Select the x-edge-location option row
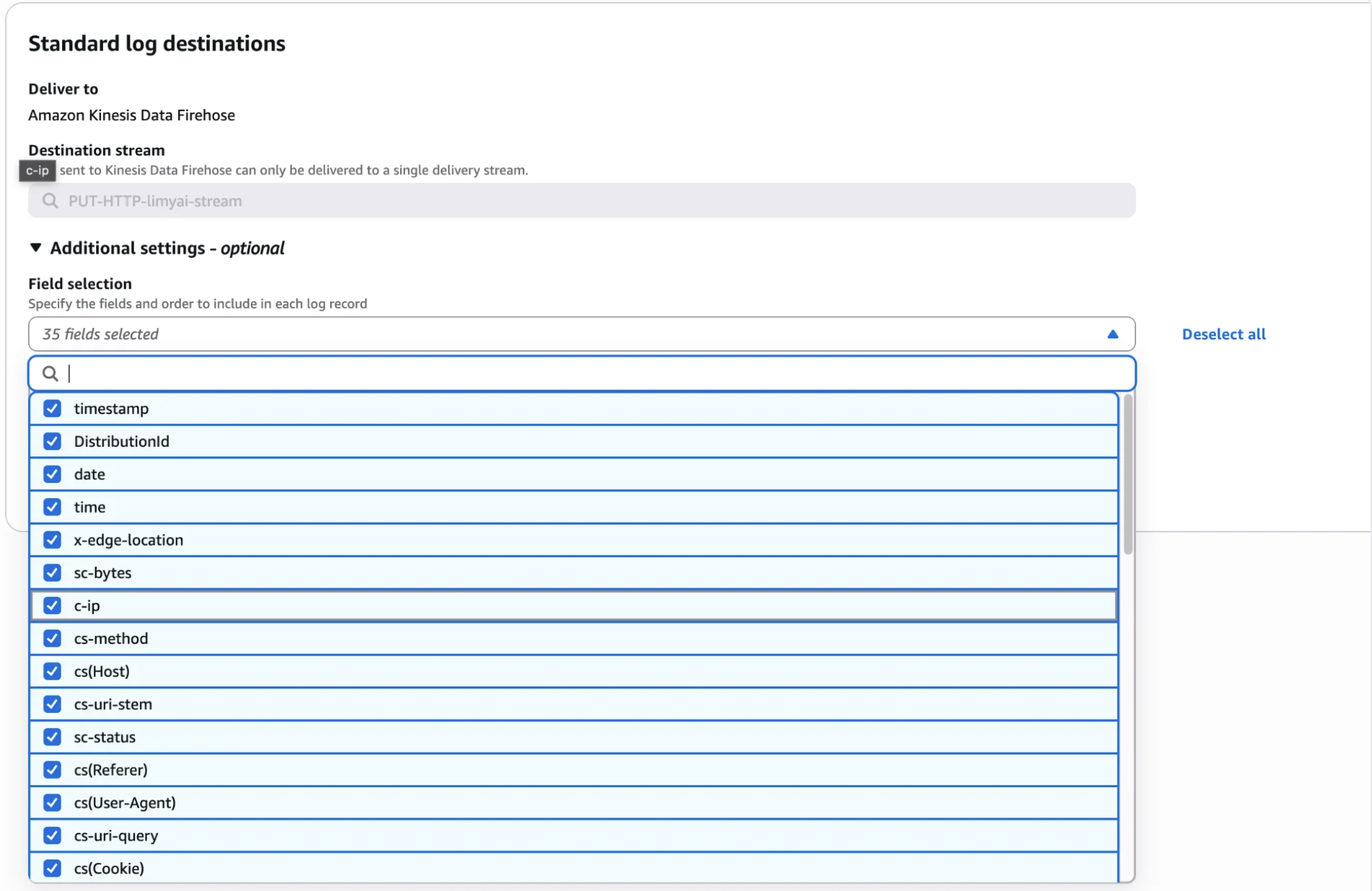 573,540
